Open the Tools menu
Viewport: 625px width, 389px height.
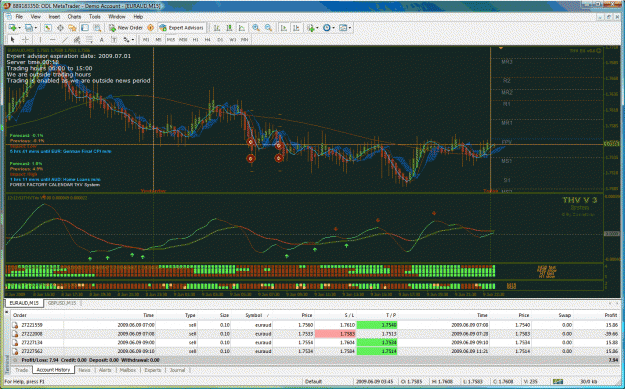coord(94,17)
